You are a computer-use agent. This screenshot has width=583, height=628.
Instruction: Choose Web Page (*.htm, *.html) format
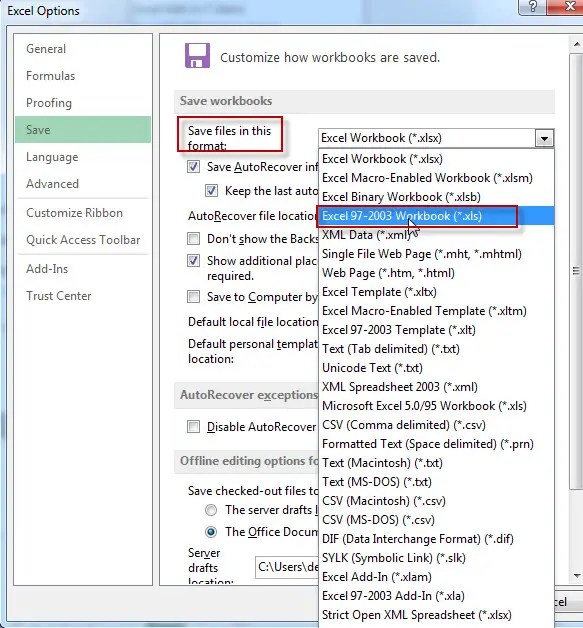tap(436, 273)
